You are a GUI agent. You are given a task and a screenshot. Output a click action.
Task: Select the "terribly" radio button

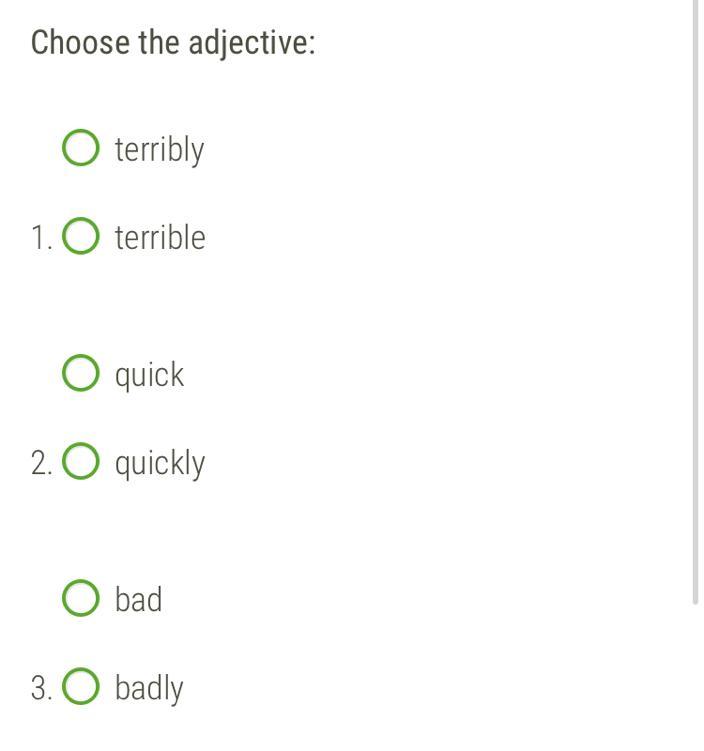click(80, 148)
